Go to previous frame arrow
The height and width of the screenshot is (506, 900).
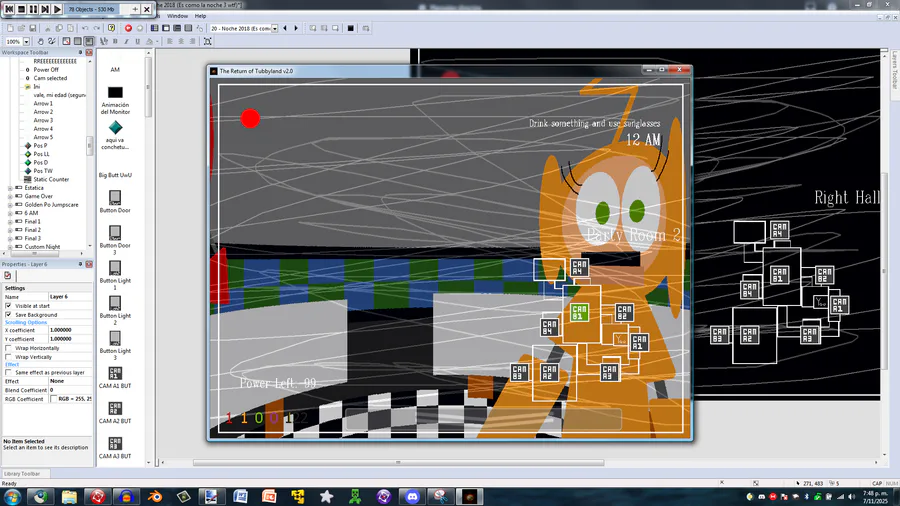[285, 28]
